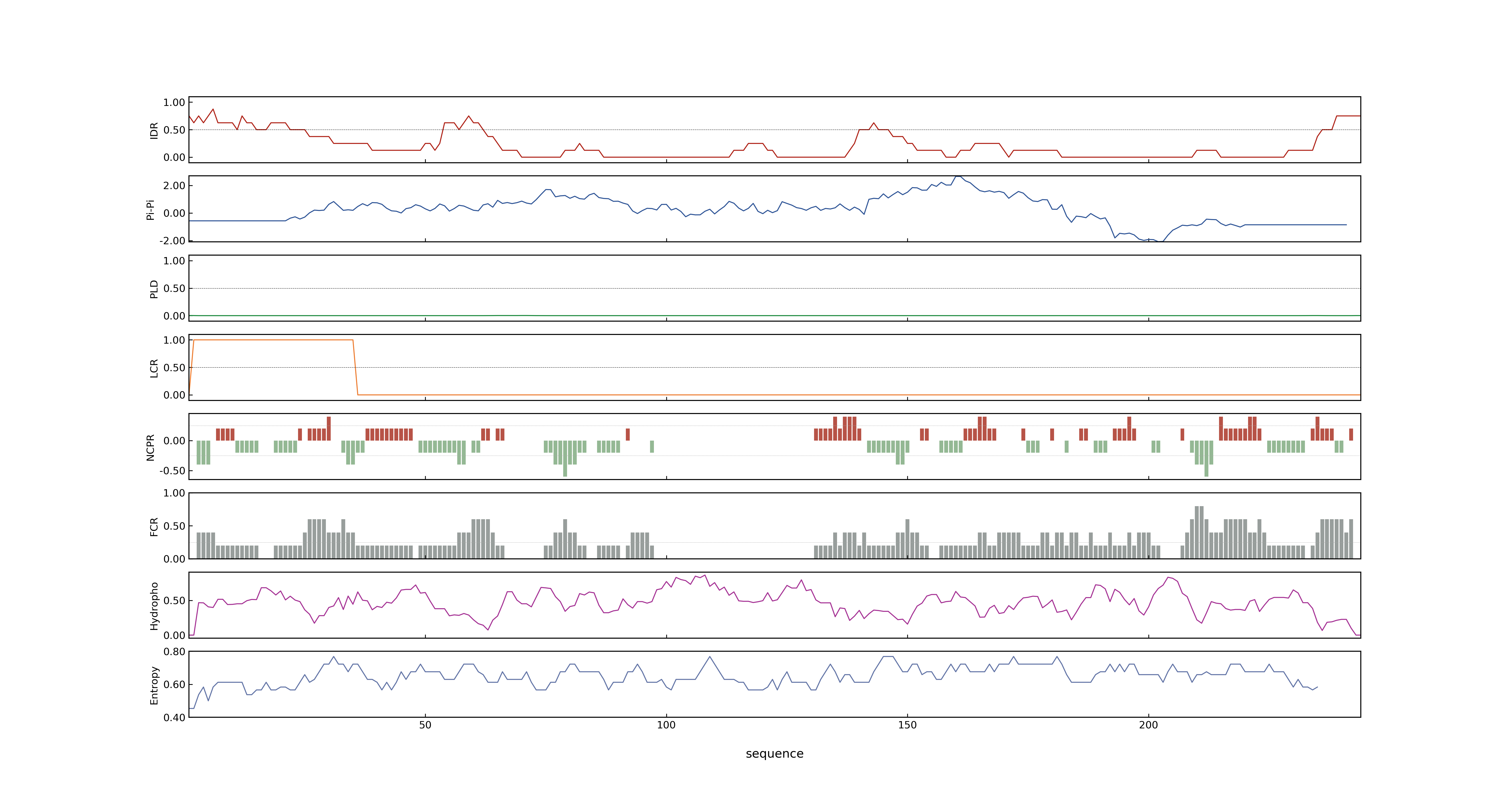This screenshot has height=806, width=1512.
Task: Click the LCR axis label
Action: coord(154,368)
